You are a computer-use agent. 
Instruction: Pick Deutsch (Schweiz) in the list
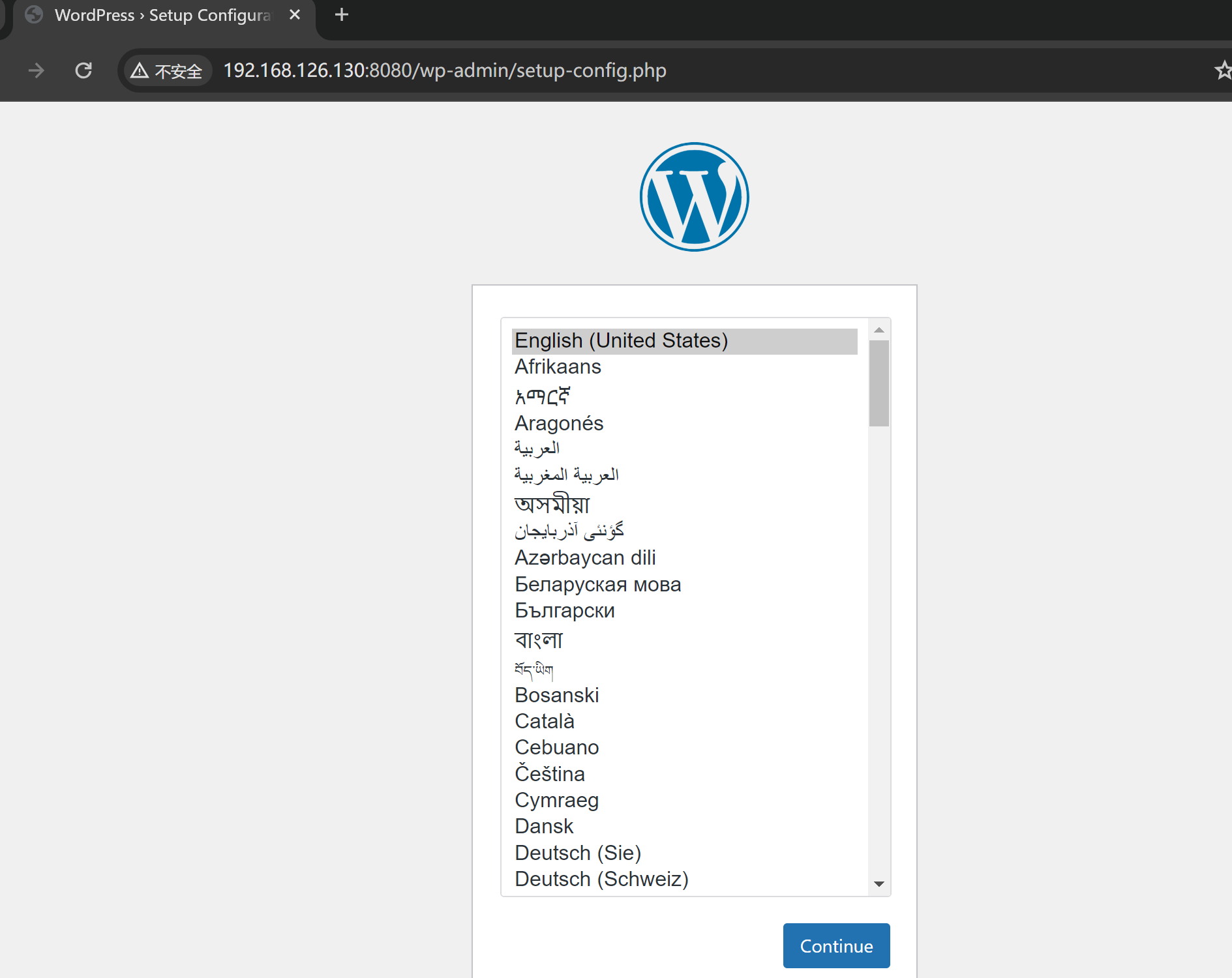click(601, 879)
